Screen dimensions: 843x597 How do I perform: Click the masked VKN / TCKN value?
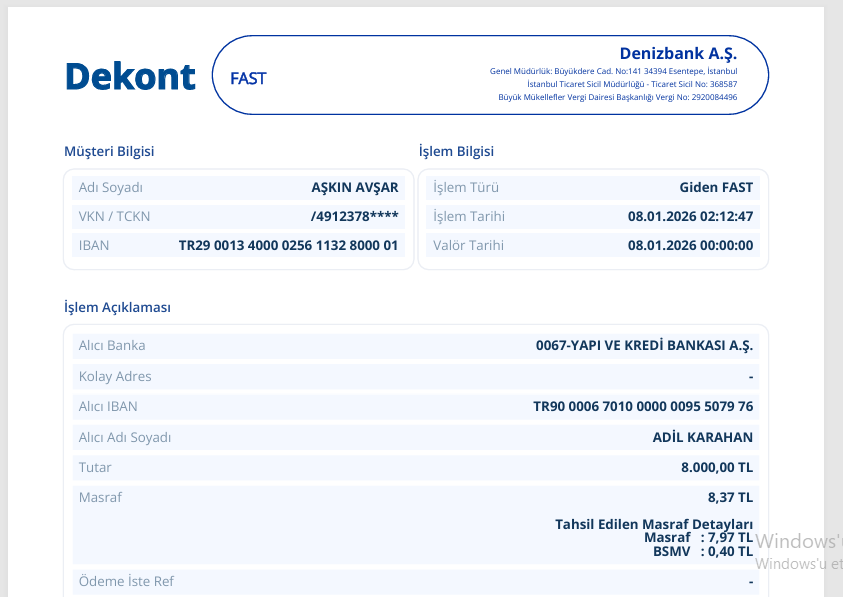pos(355,217)
